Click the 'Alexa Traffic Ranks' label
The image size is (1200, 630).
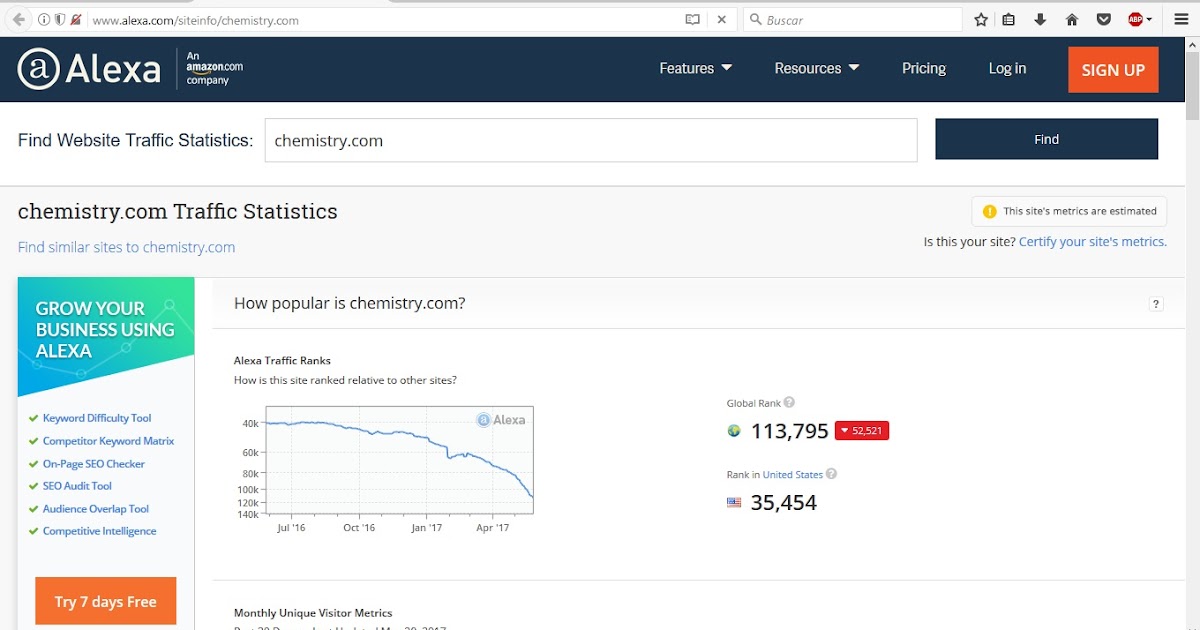pos(282,360)
